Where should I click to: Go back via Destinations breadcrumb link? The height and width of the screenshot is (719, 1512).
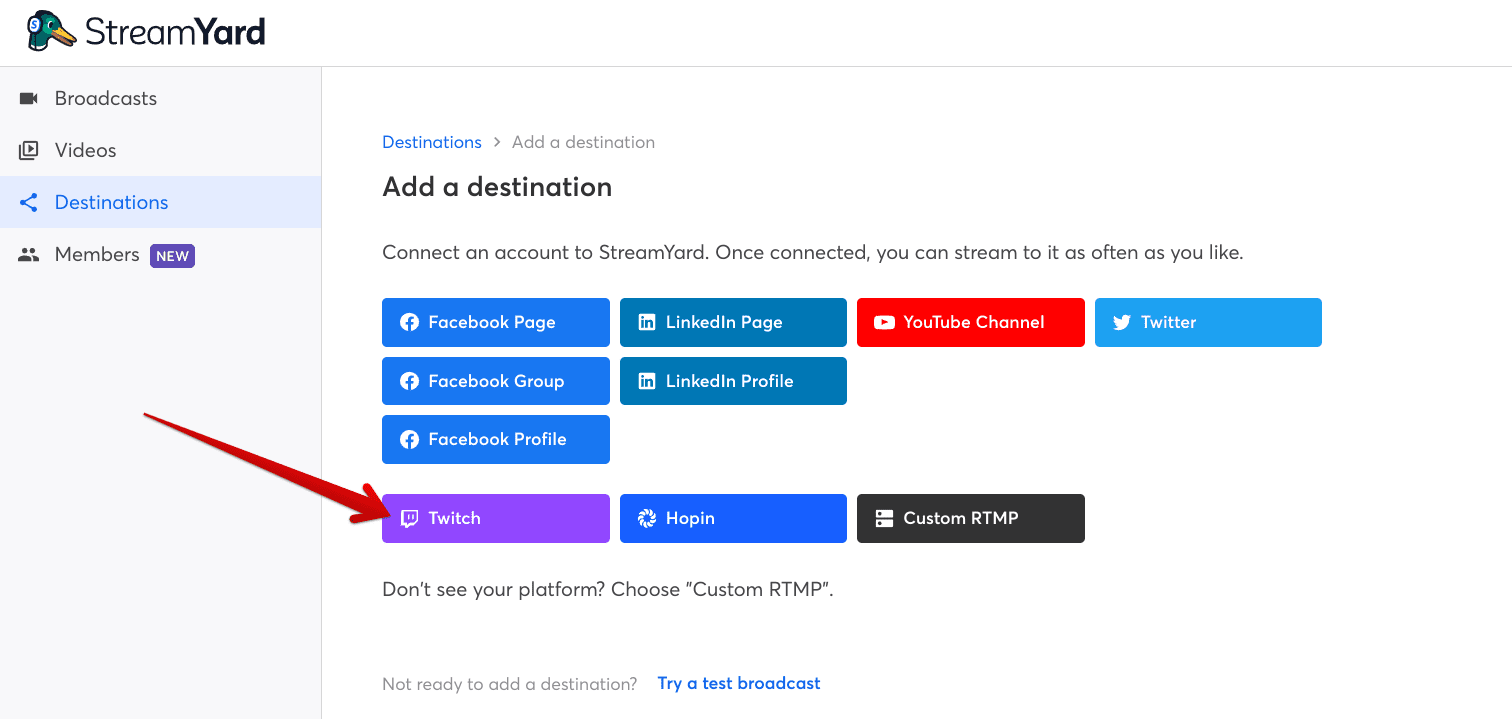(432, 142)
